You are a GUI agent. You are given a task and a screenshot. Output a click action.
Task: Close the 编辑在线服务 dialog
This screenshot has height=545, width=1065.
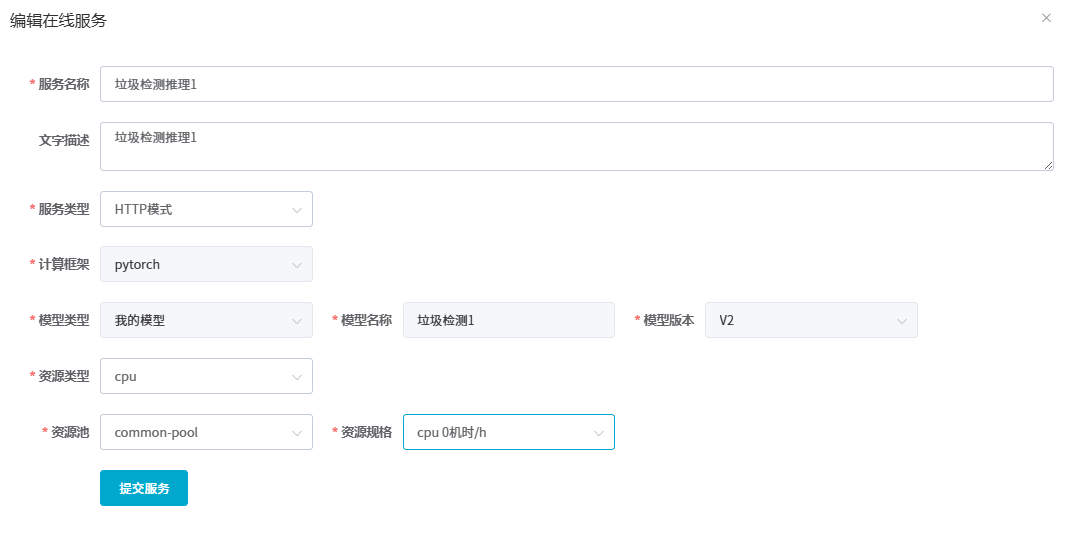pyautogui.click(x=1046, y=18)
